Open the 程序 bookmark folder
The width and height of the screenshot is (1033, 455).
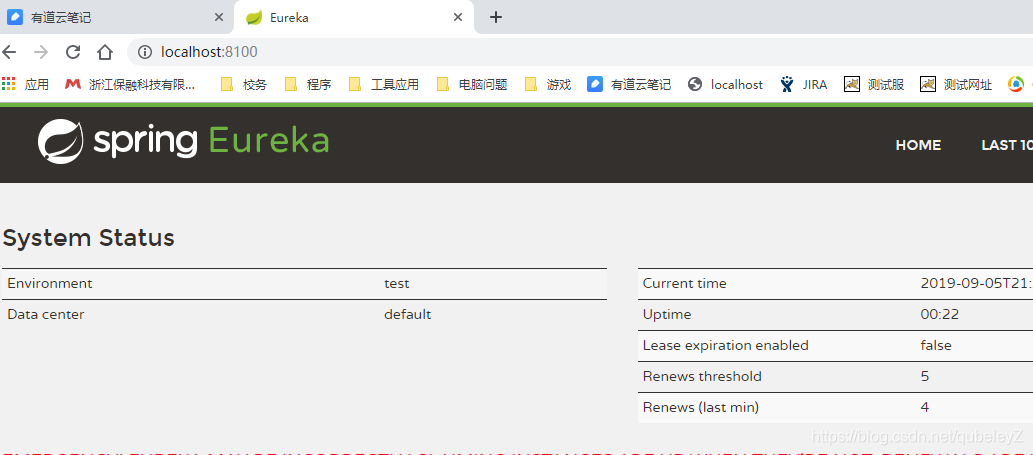pos(308,84)
